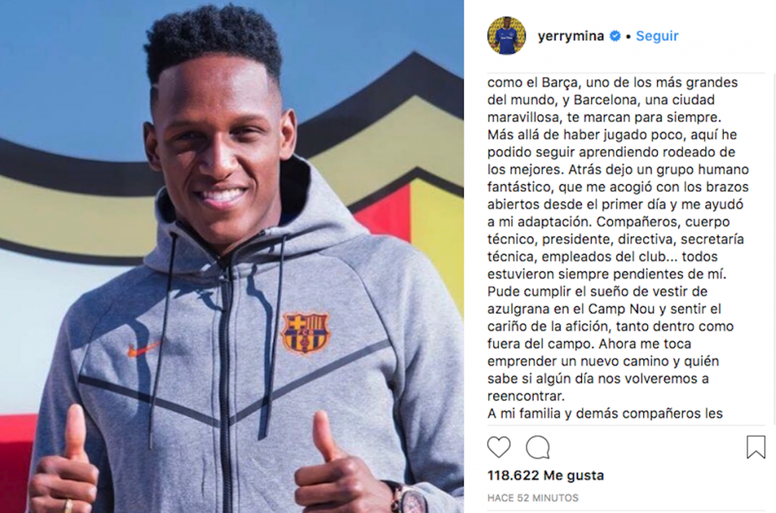Open comments using the speech bubble icon
Screen dimensions: 776x513
click(x=537, y=448)
